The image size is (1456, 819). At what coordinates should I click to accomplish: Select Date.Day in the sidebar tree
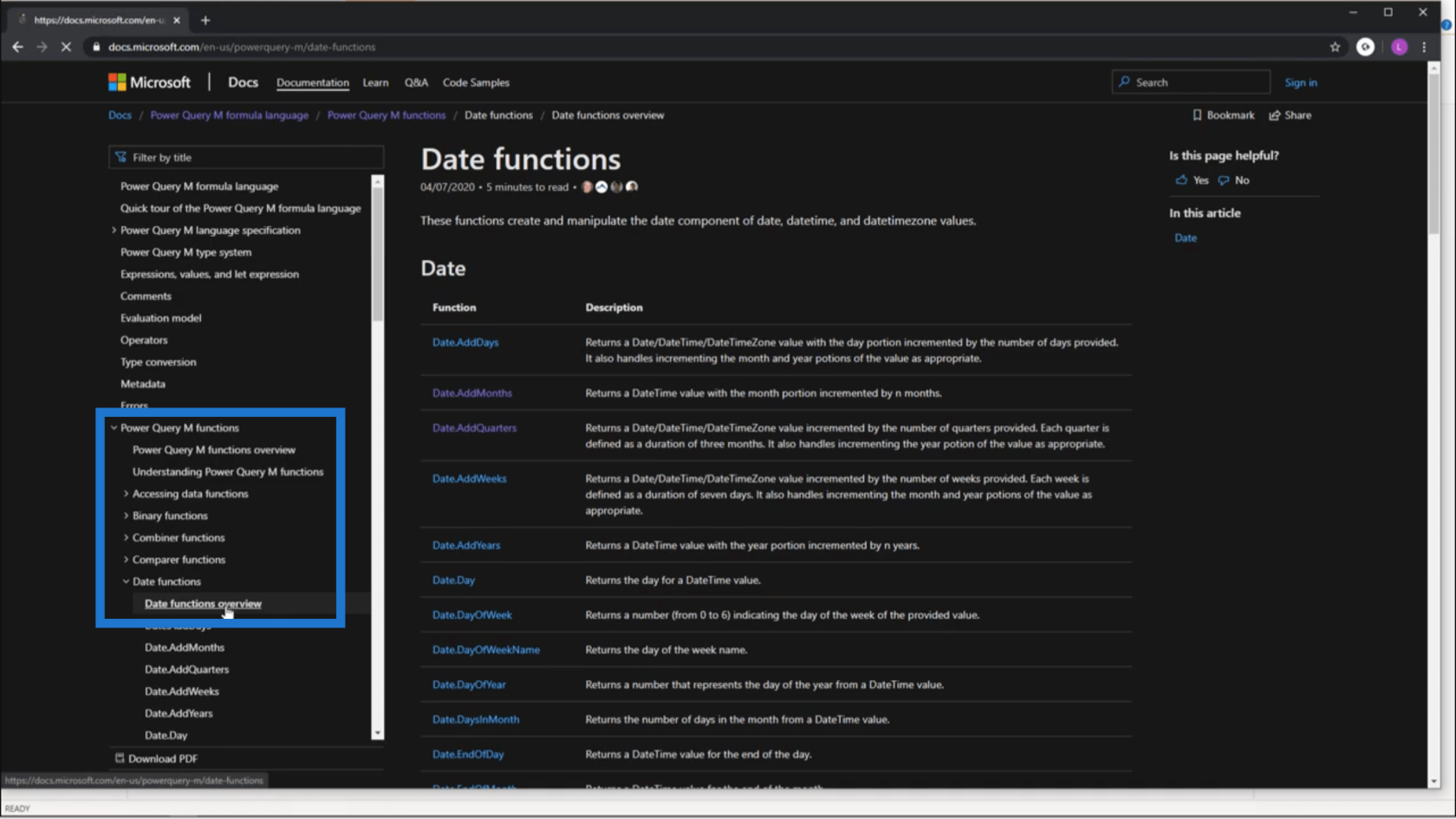pyautogui.click(x=166, y=736)
